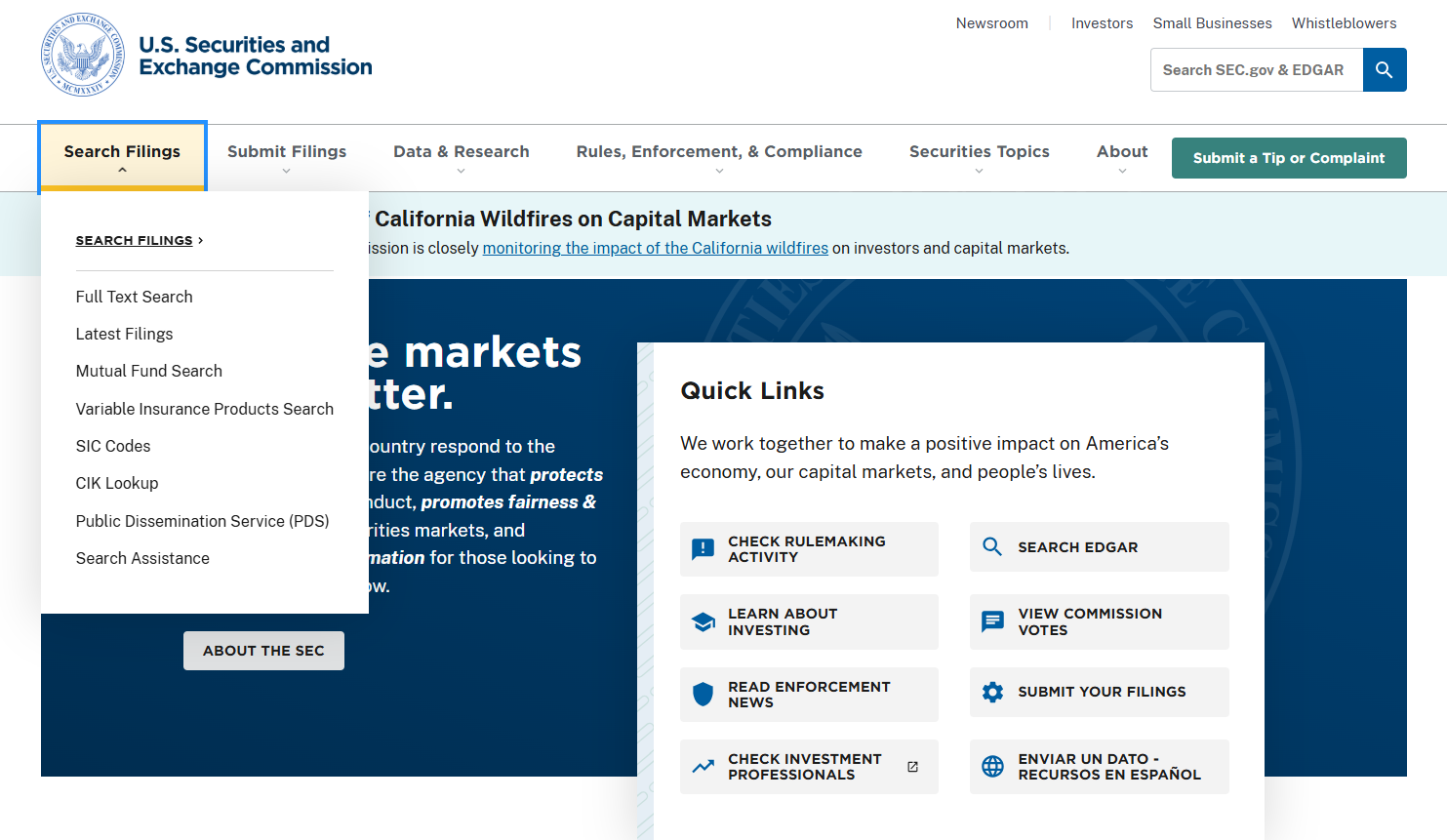The height and width of the screenshot is (840, 1447).
Task: Expand the Data & Research dropdown
Action: pos(461,157)
